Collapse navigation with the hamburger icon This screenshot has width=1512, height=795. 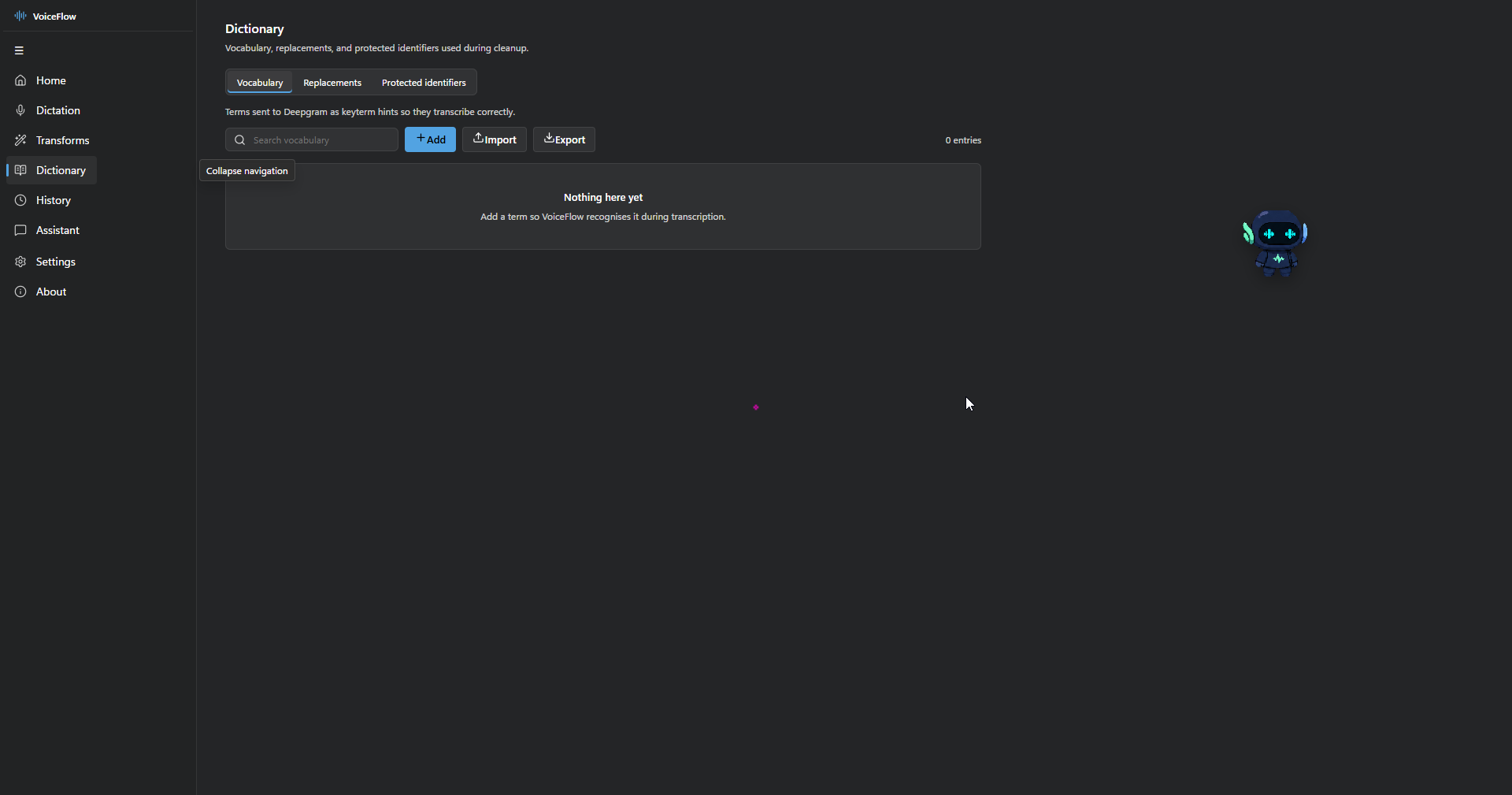[19, 50]
